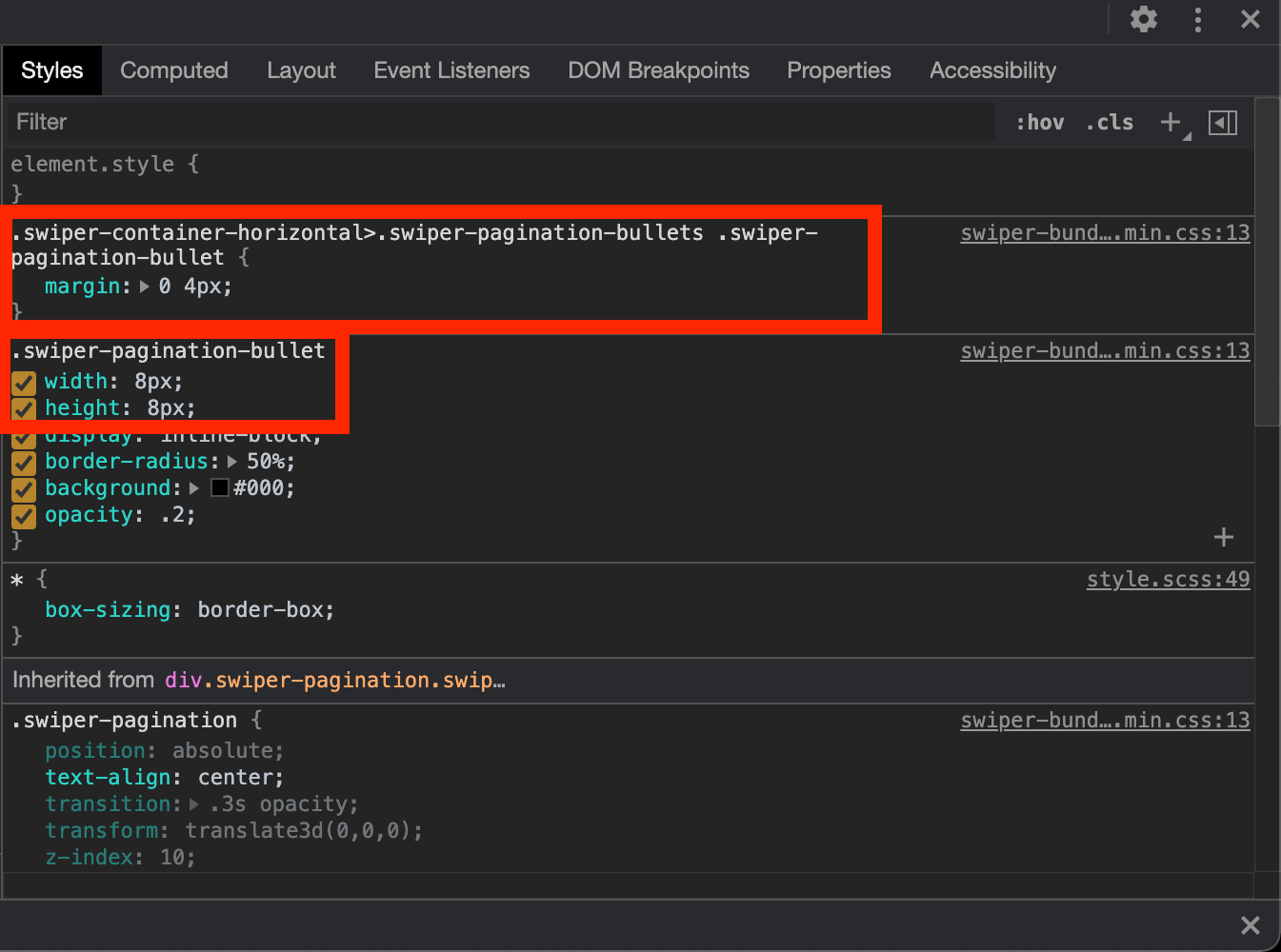Show the Properties tab

click(x=839, y=70)
